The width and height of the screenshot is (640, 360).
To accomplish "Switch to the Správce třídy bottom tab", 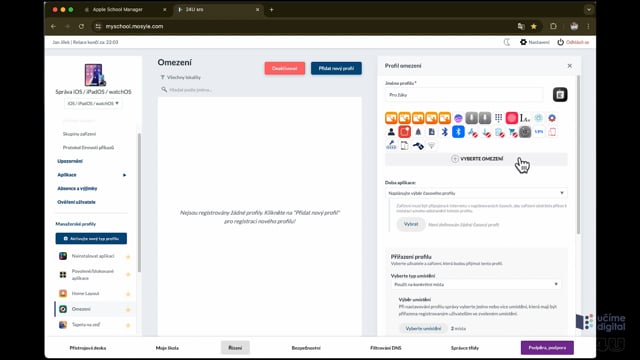I will pos(465,348).
